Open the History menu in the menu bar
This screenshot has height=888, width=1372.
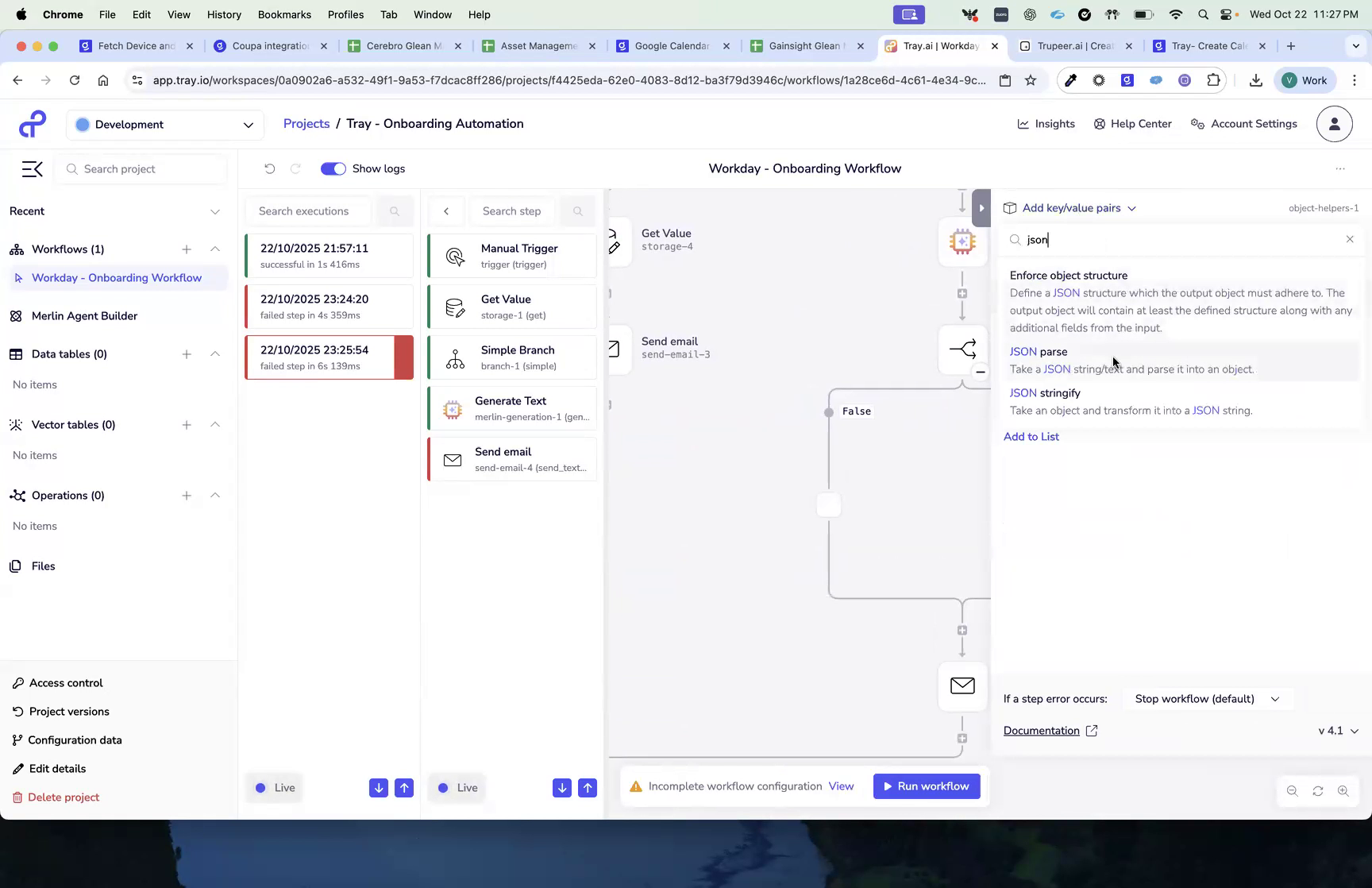pyautogui.click(x=224, y=14)
